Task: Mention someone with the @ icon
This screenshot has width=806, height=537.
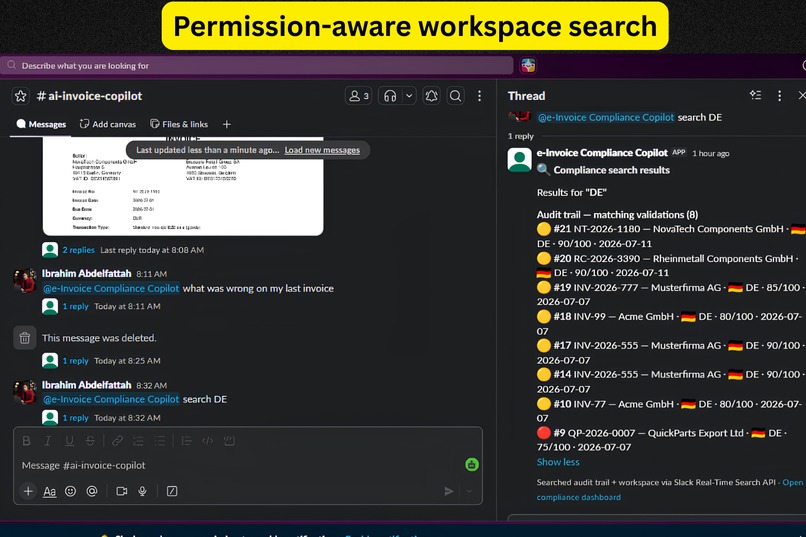Action: coord(91,491)
